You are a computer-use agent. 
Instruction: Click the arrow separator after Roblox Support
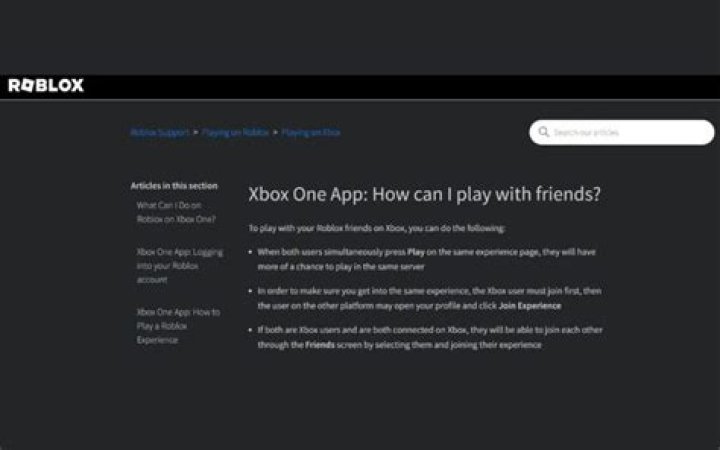pos(196,132)
